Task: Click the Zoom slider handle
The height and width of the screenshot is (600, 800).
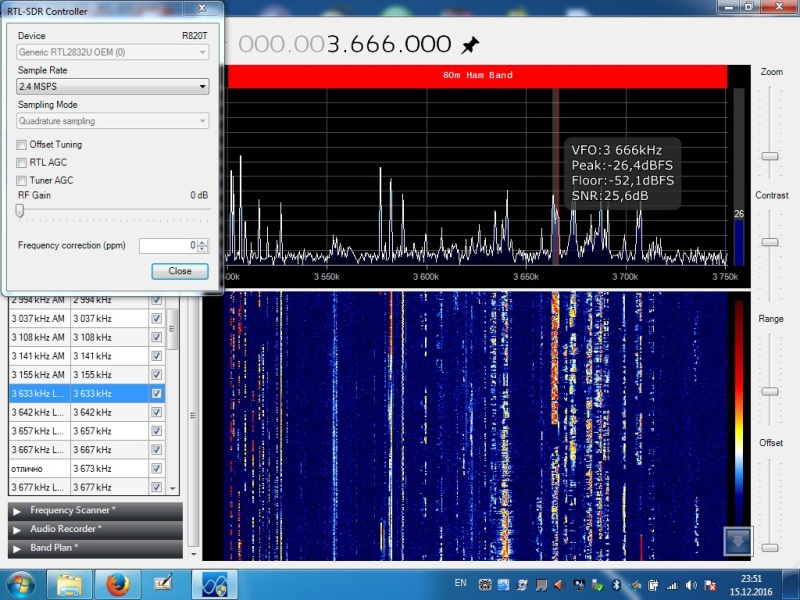Action: [769, 156]
